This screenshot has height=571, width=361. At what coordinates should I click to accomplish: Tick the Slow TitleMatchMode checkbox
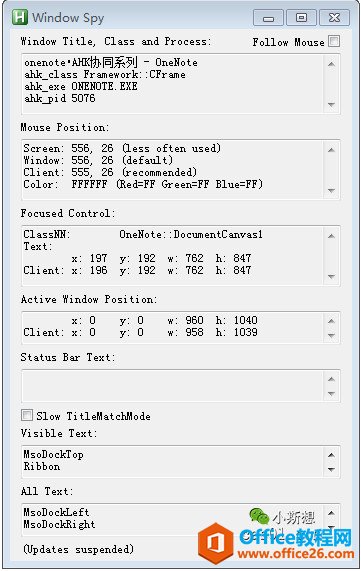tap(27, 415)
